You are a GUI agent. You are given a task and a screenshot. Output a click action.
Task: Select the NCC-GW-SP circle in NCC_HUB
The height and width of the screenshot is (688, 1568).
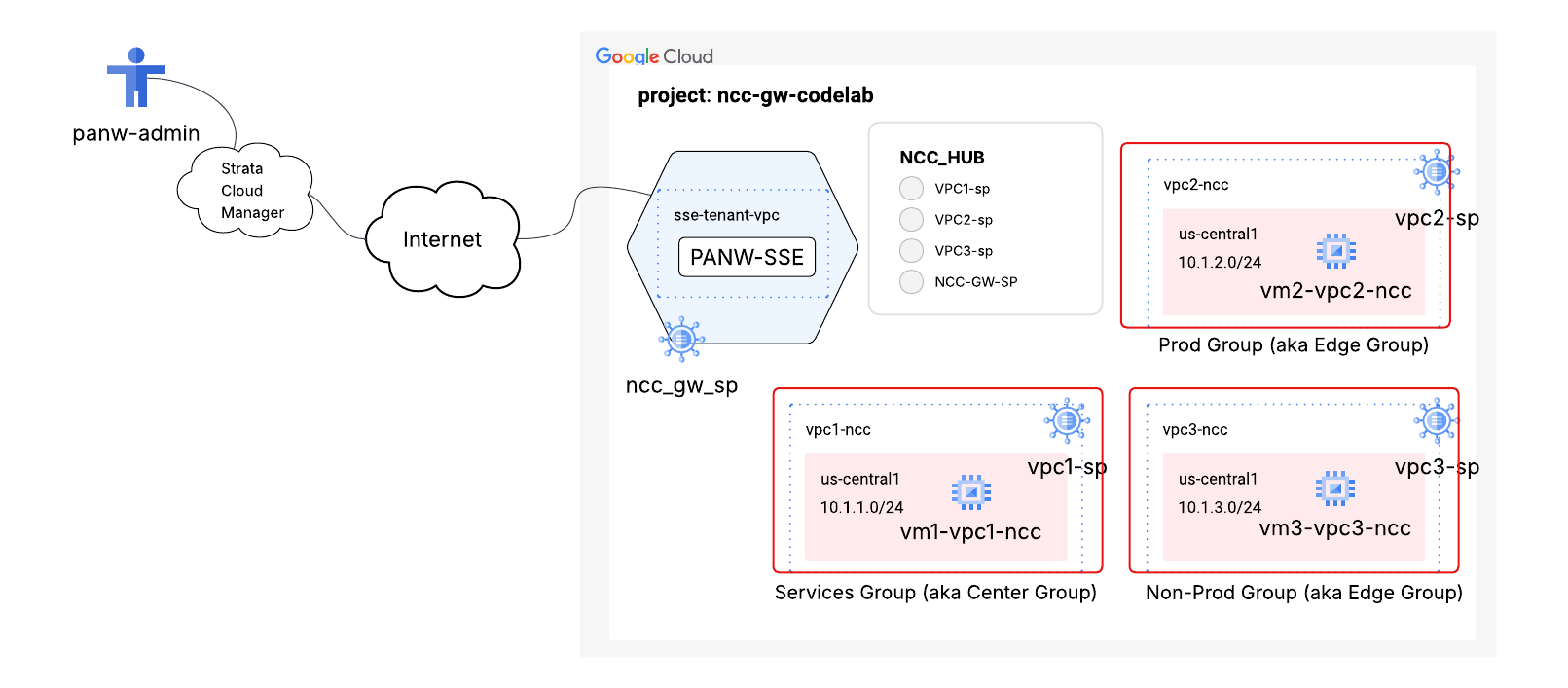(911, 281)
